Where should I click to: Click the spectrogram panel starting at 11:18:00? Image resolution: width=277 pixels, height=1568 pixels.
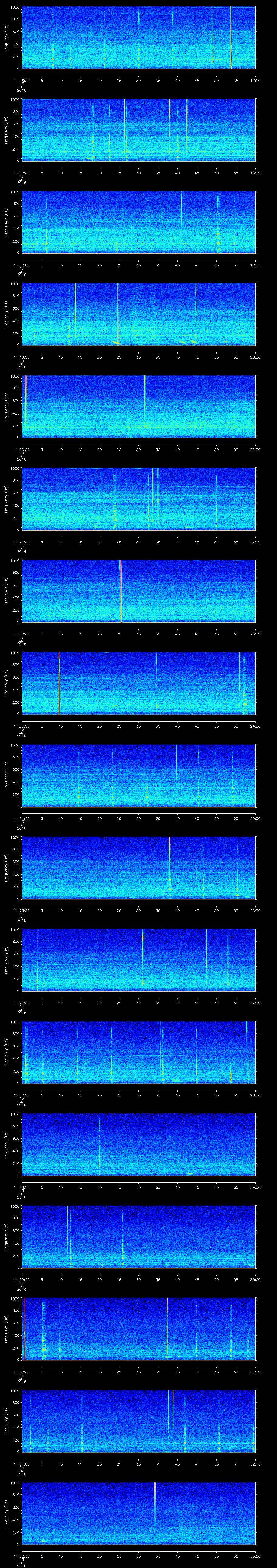[139, 222]
